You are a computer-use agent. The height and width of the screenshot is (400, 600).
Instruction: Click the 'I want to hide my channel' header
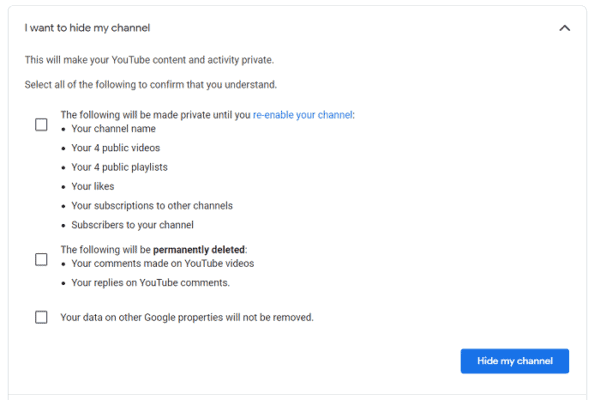point(88,28)
